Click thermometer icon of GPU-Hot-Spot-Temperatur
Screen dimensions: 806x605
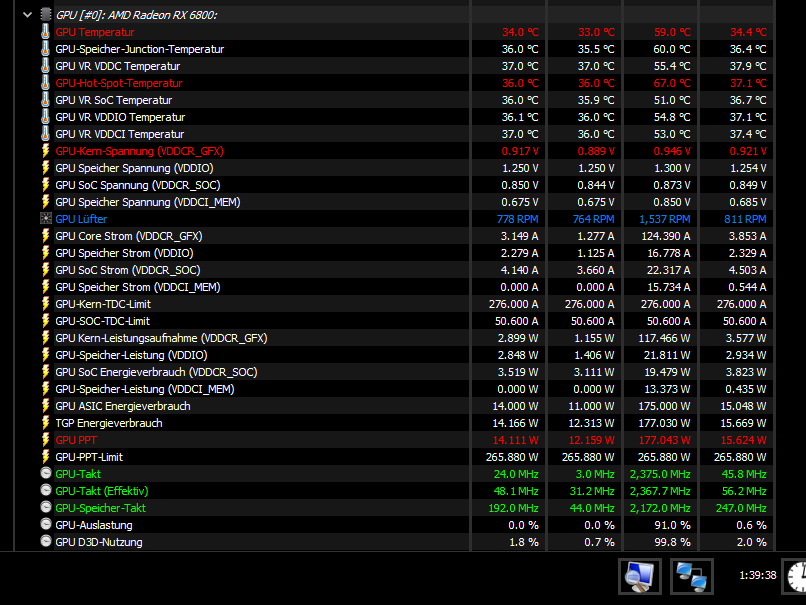coord(45,83)
